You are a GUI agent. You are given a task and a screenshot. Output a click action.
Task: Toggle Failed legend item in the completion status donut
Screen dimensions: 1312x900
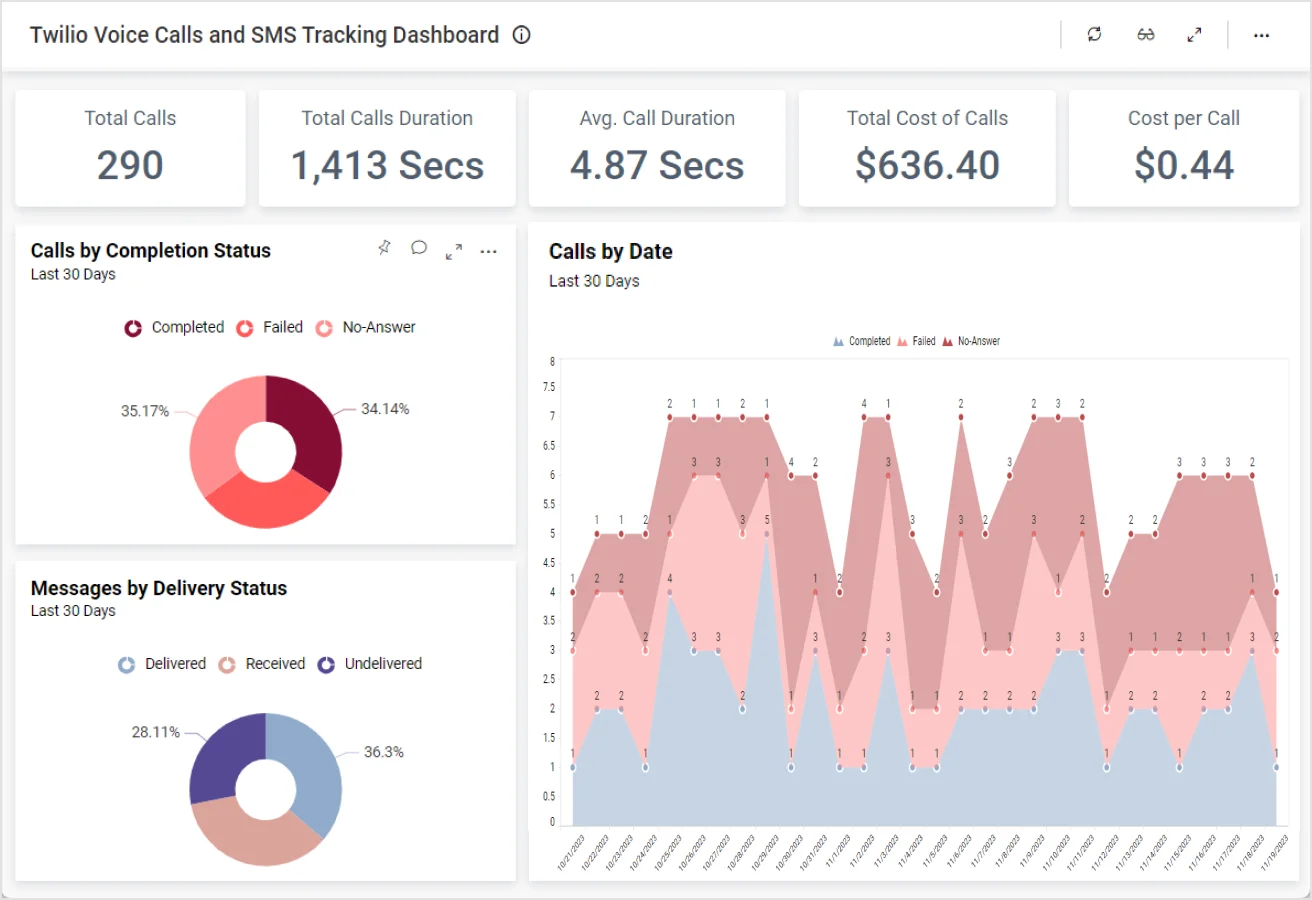coord(270,328)
